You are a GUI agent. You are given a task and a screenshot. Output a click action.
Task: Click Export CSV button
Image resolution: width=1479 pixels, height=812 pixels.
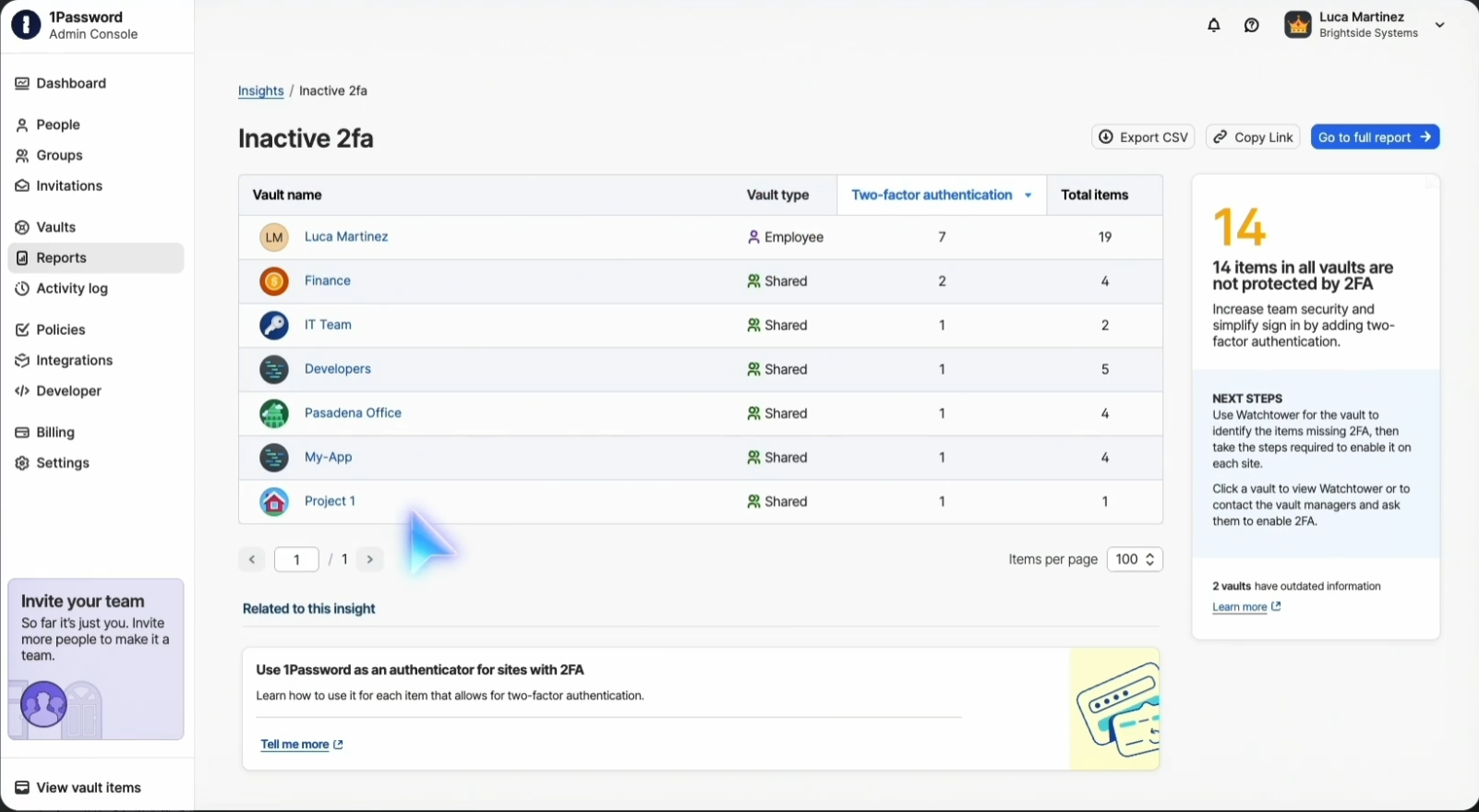coord(1143,137)
